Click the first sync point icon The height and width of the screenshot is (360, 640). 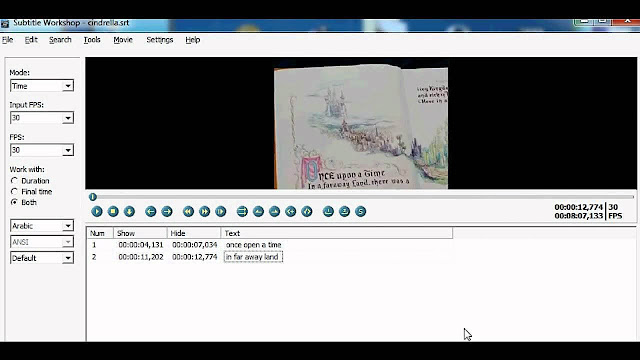(x=328, y=211)
